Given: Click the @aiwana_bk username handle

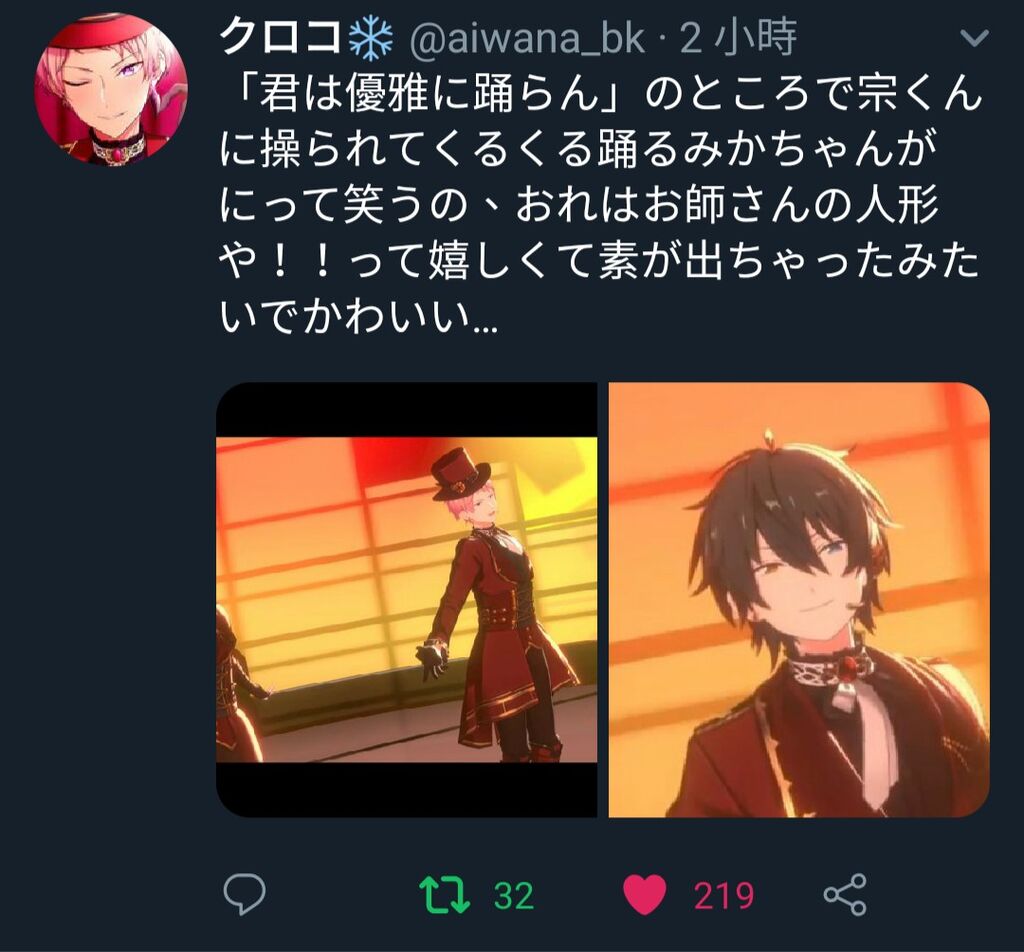Looking at the screenshot, I should point(528,38).
